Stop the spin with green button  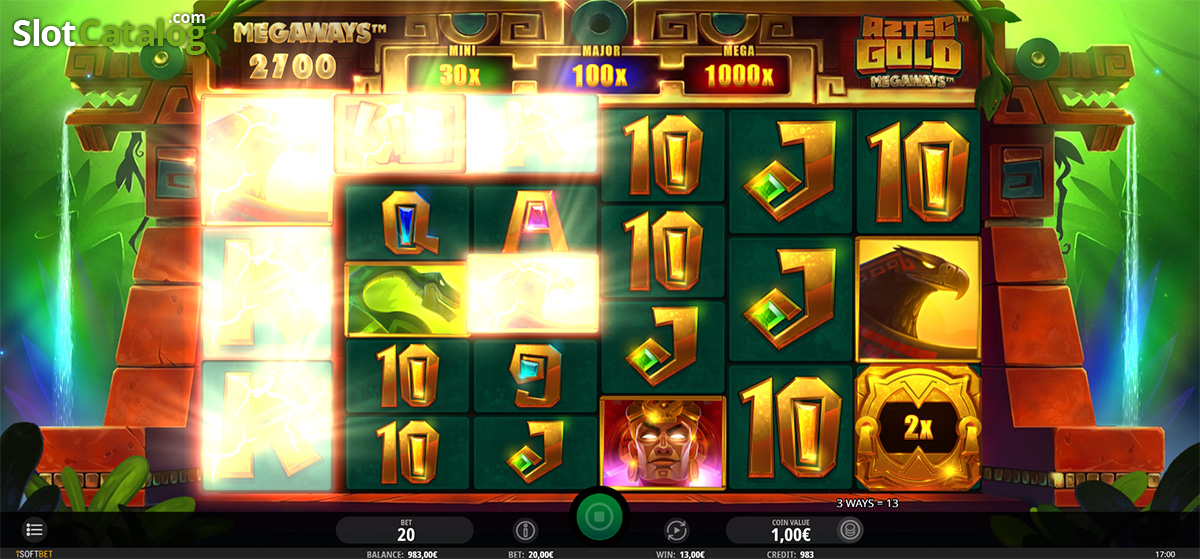[x=599, y=520]
